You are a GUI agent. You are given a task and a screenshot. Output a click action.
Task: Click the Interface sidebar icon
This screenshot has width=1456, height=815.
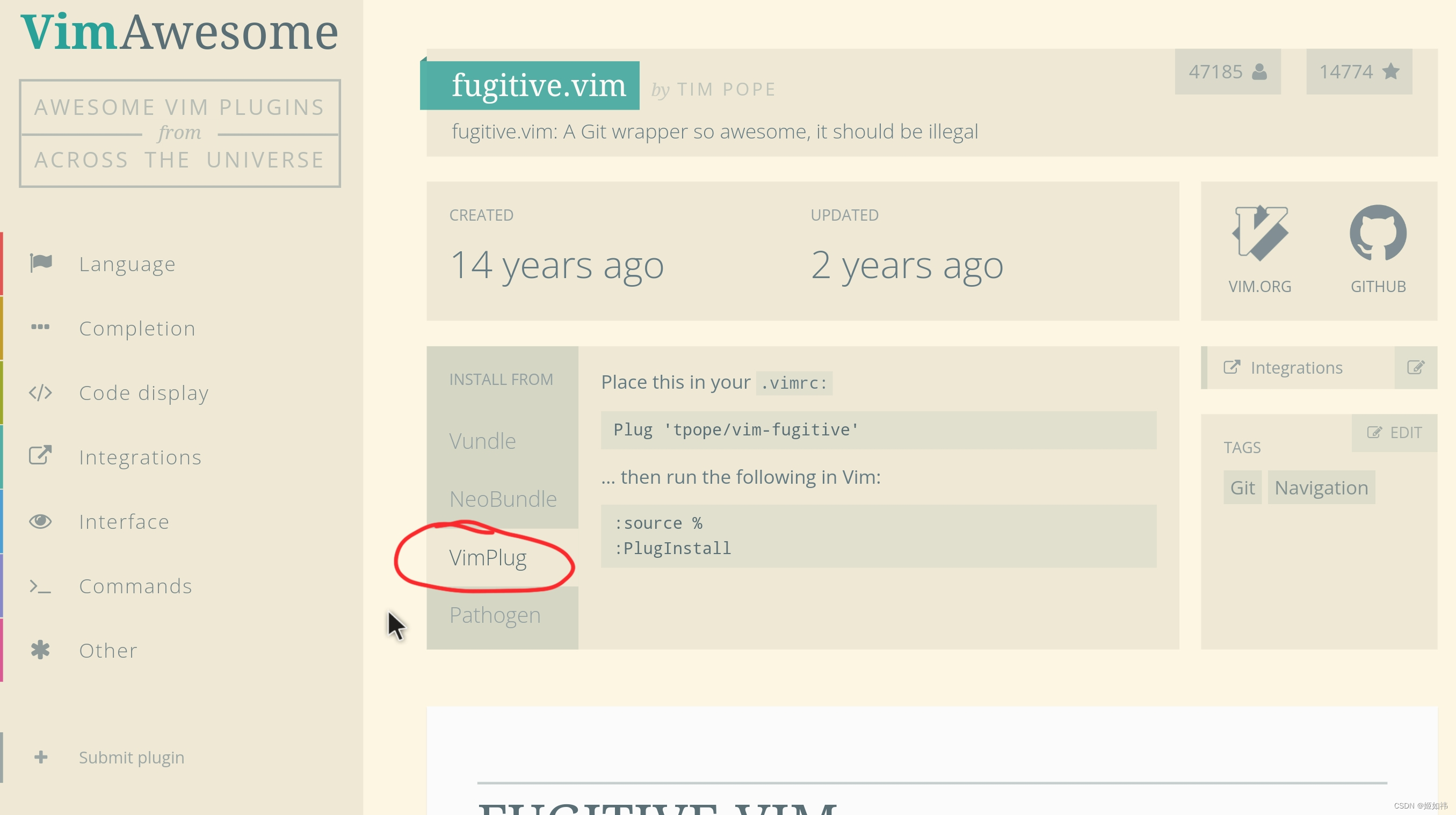pos(40,520)
